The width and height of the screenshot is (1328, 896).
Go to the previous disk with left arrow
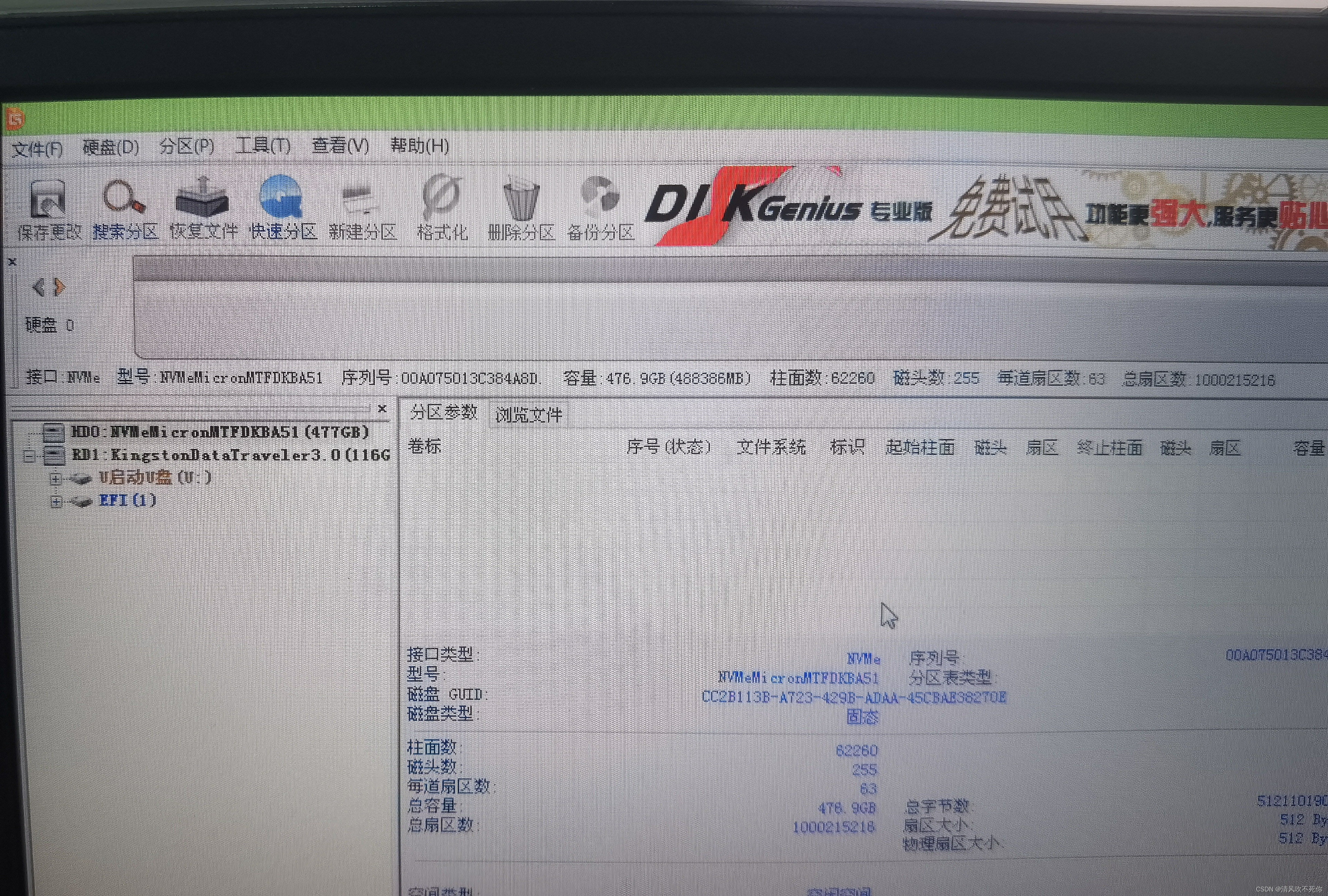click(38, 287)
